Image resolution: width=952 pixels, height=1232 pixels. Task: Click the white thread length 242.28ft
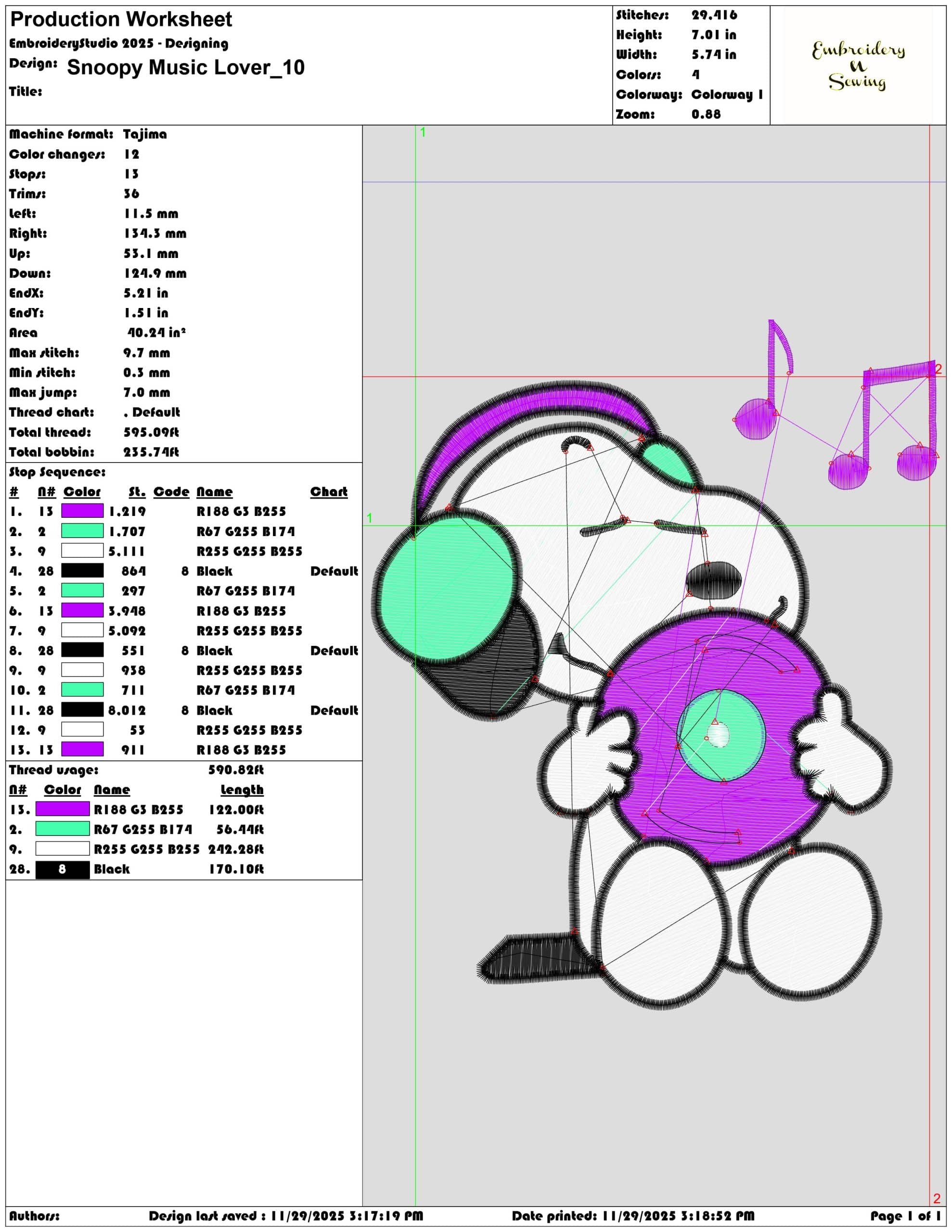click(x=236, y=849)
